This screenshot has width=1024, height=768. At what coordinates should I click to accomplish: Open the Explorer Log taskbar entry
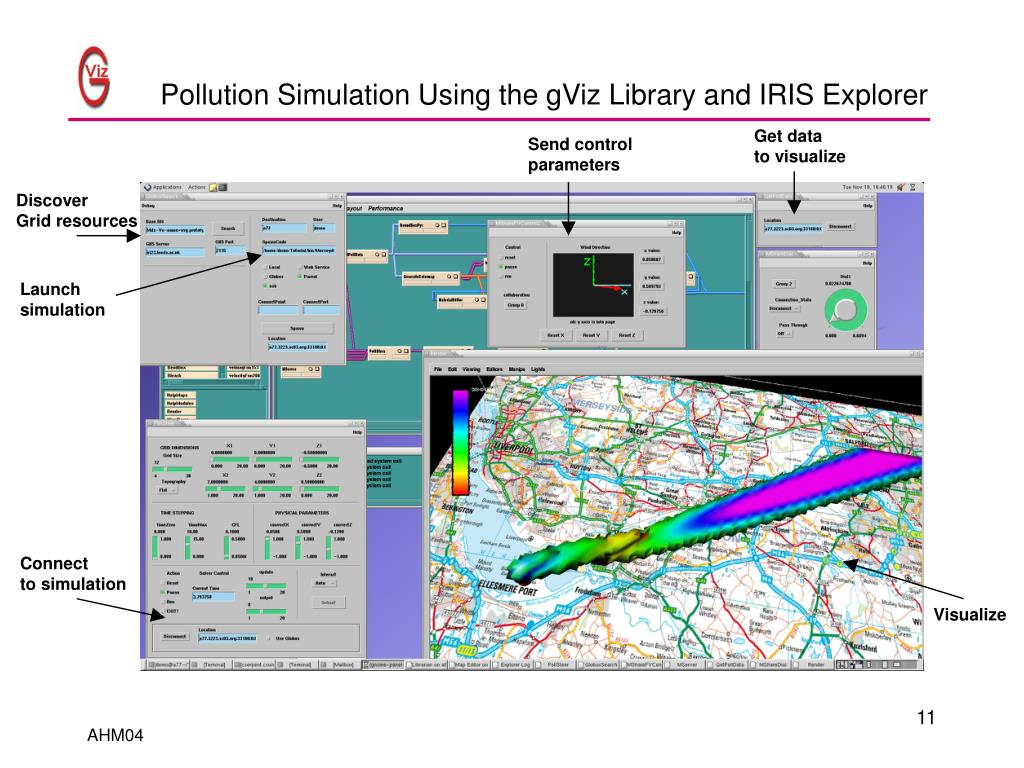(513, 665)
